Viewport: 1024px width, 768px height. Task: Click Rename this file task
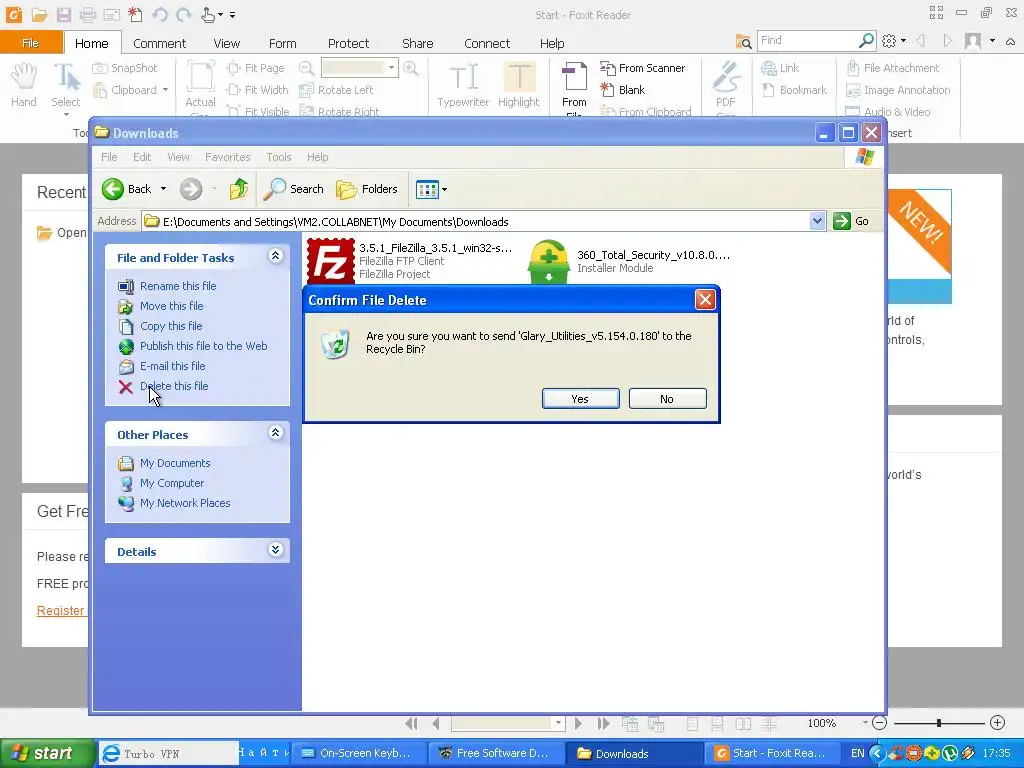point(178,286)
